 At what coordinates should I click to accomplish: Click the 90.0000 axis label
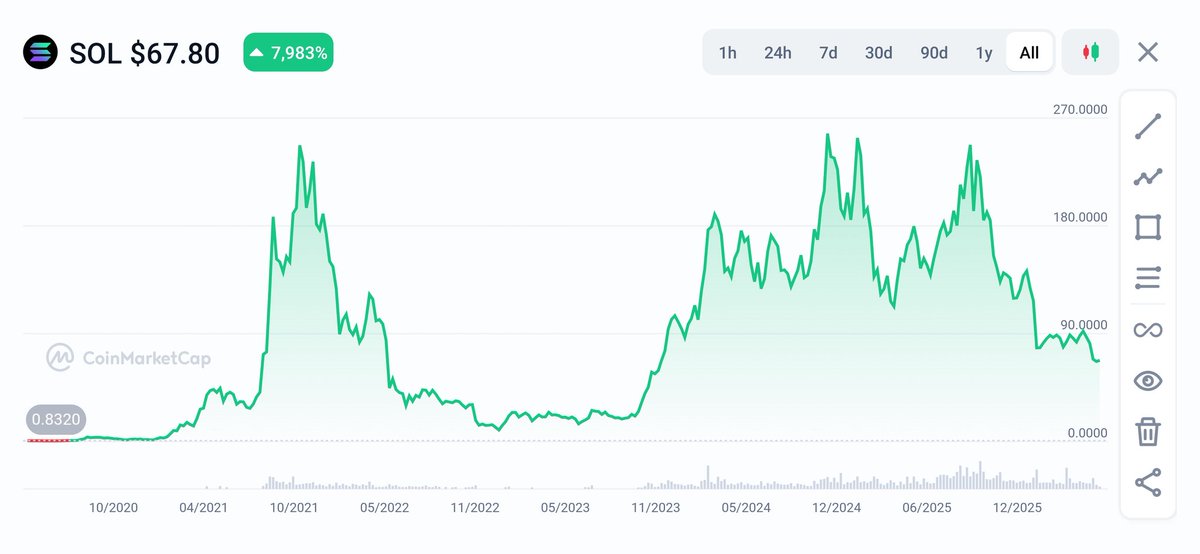point(1084,325)
